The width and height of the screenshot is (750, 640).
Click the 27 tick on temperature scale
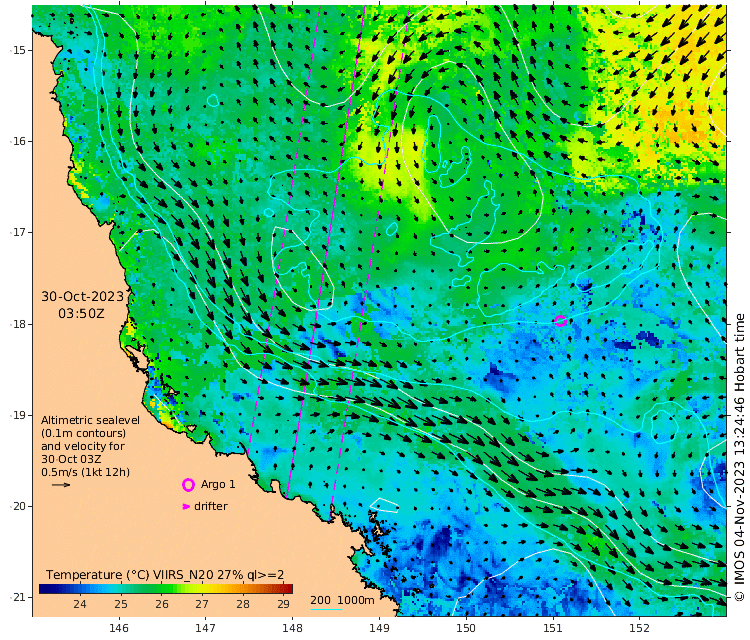click(x=202, y=604)
